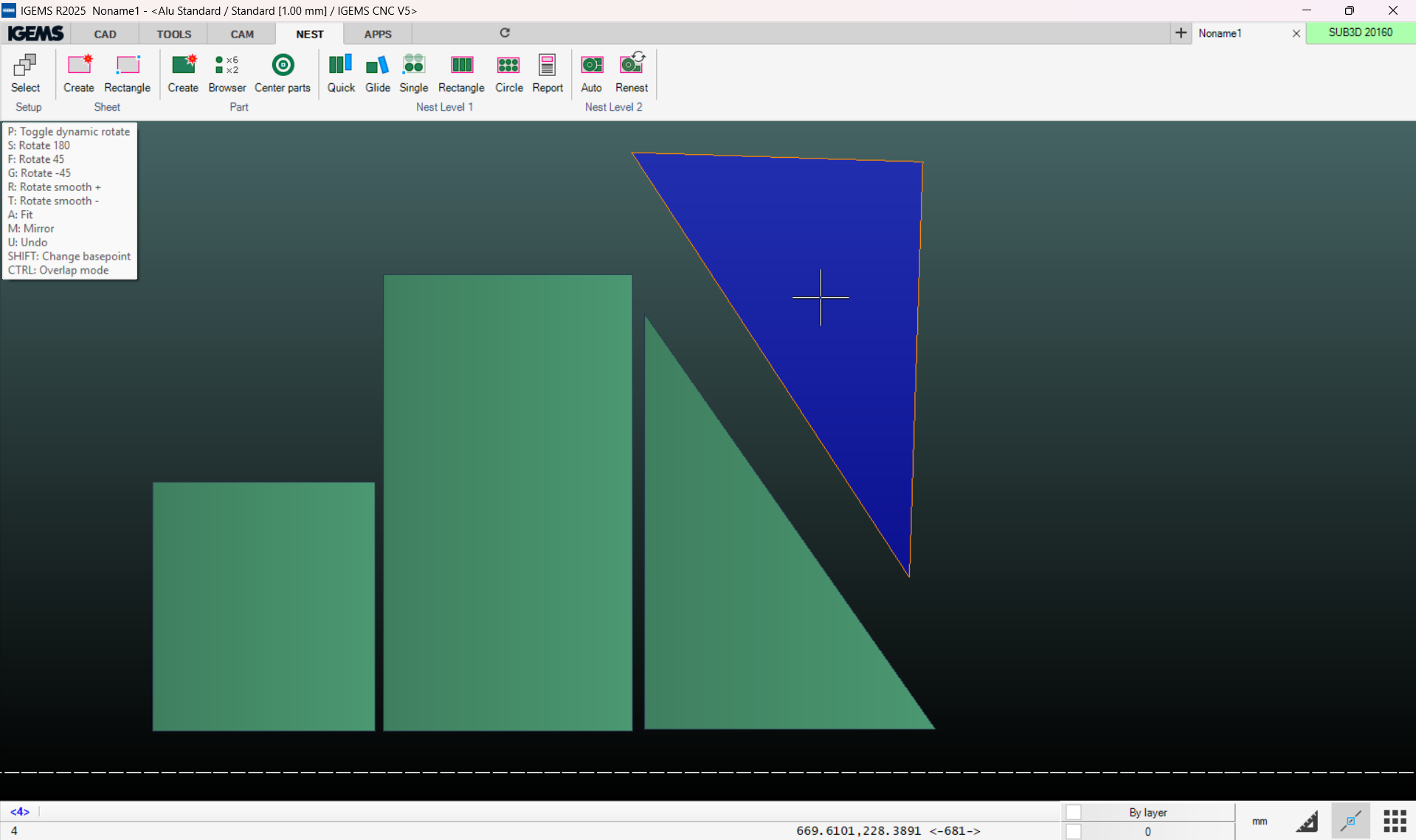Switch to the CAD tab
Viewport: 1416px width, 840px height.
105,34
